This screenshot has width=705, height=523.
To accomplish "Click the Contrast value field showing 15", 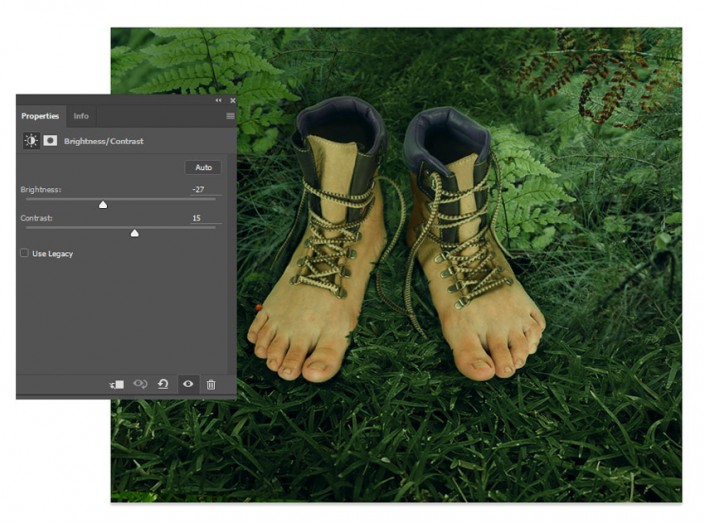I will tap(206, 218).
